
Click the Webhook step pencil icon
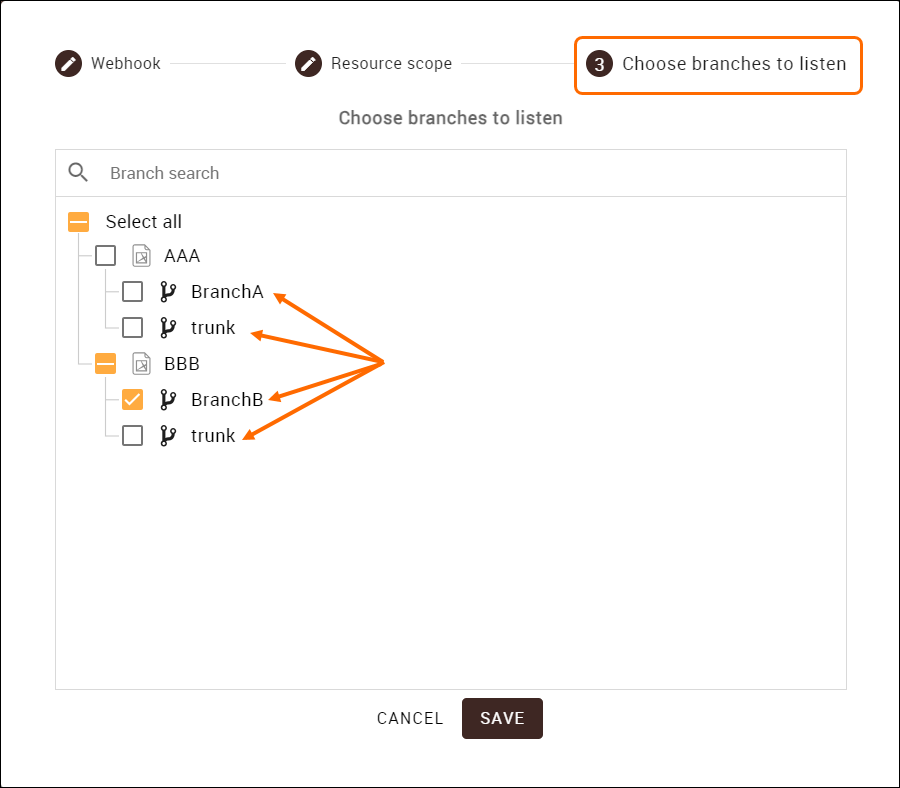(x=68, y=64)
